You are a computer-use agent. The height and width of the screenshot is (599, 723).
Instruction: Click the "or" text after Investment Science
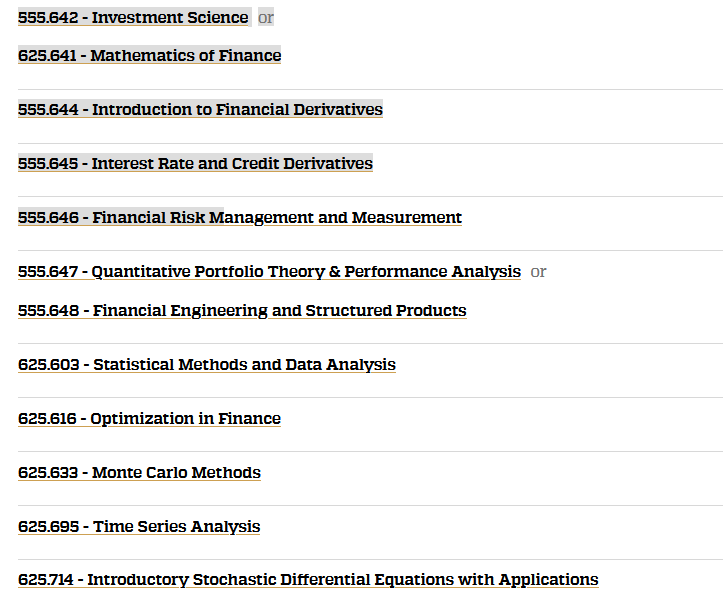click(x=266, y=18)
